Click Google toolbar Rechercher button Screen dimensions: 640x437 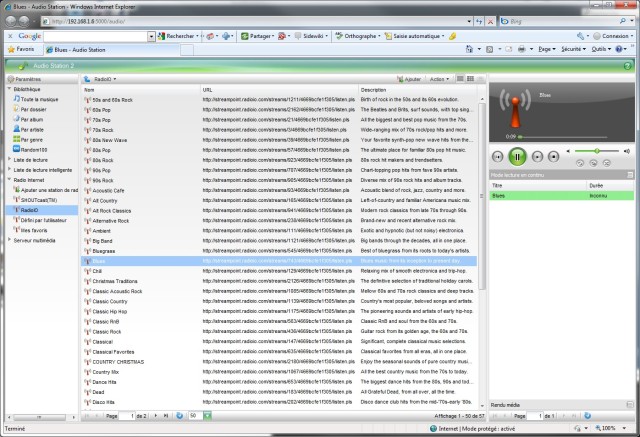click(x=178, y=36)
